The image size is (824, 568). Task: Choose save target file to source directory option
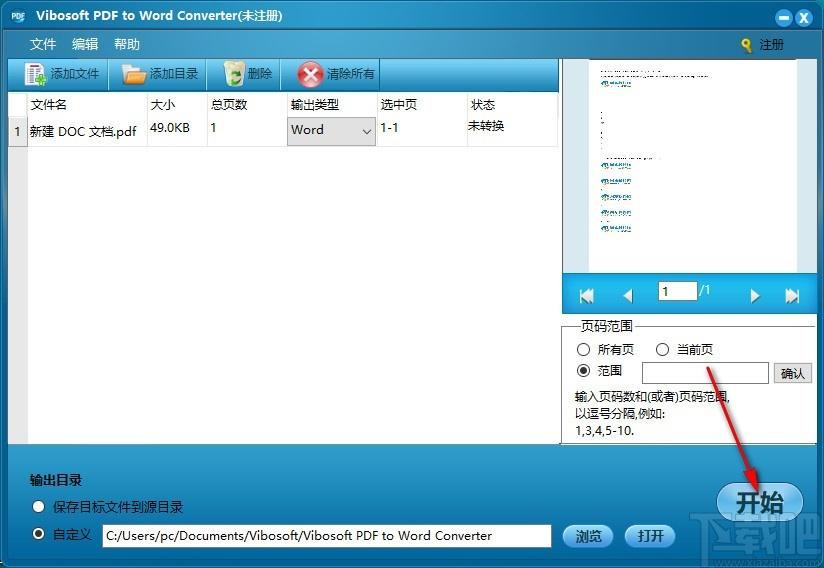(38, 507)
